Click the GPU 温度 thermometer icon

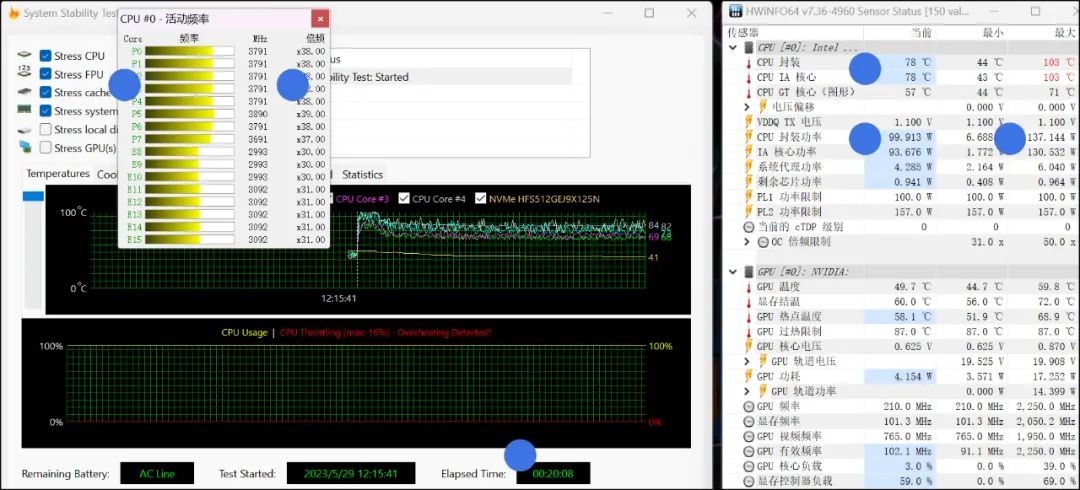(747, 287)
